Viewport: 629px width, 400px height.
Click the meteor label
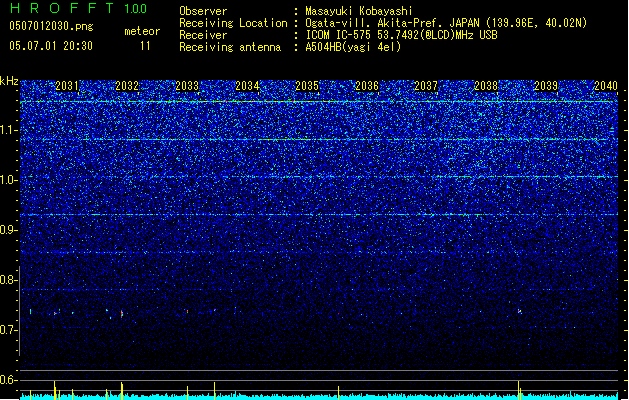click(142, 31)
